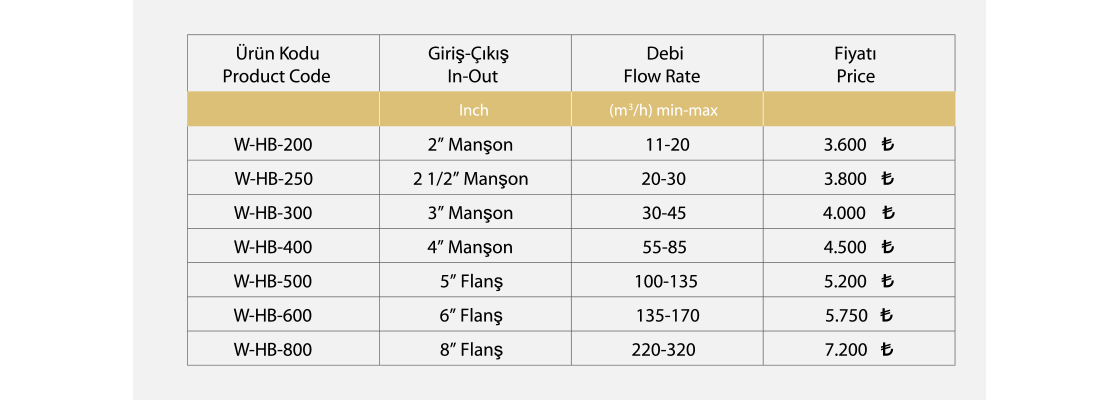Select the W-HB-800 product code cell

coord(273,350)
